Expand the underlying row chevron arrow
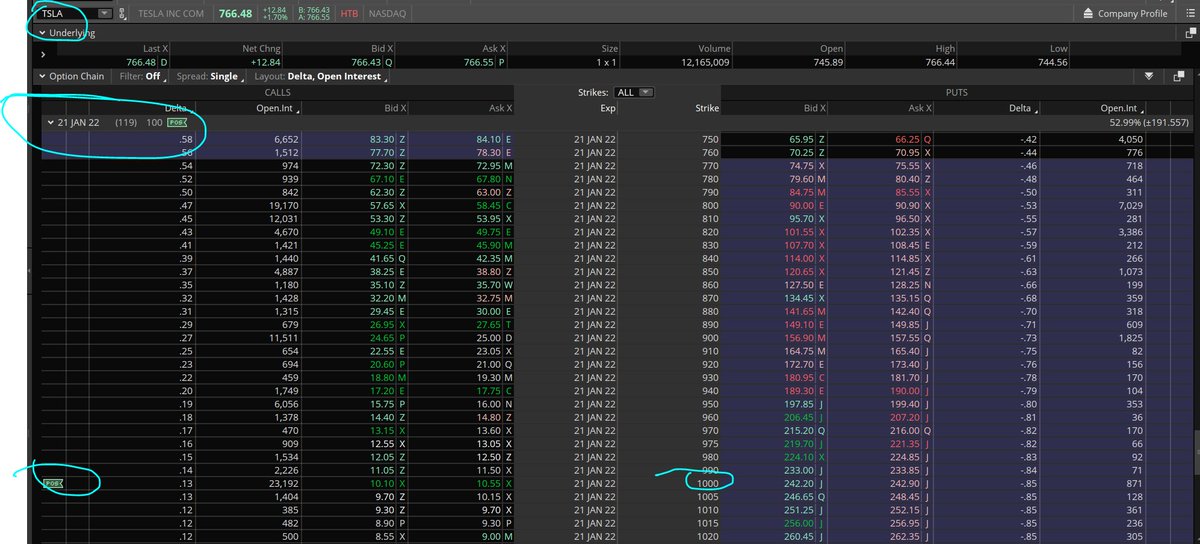The height and width of the screenshot is (544, 1200). (x=42, y=54)
